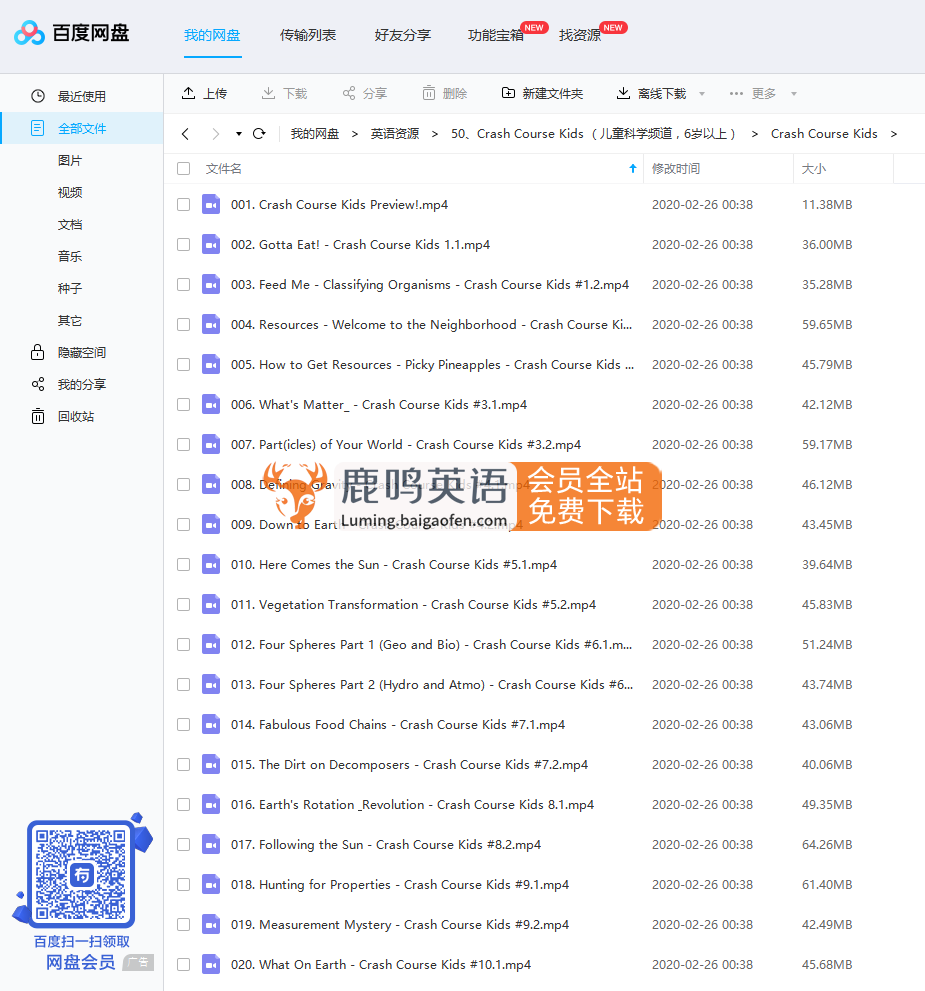Expand the 更多 dropdown arrow
This screenshot has height=991, width=925.
pyautogui.click(x=794, y=94)
